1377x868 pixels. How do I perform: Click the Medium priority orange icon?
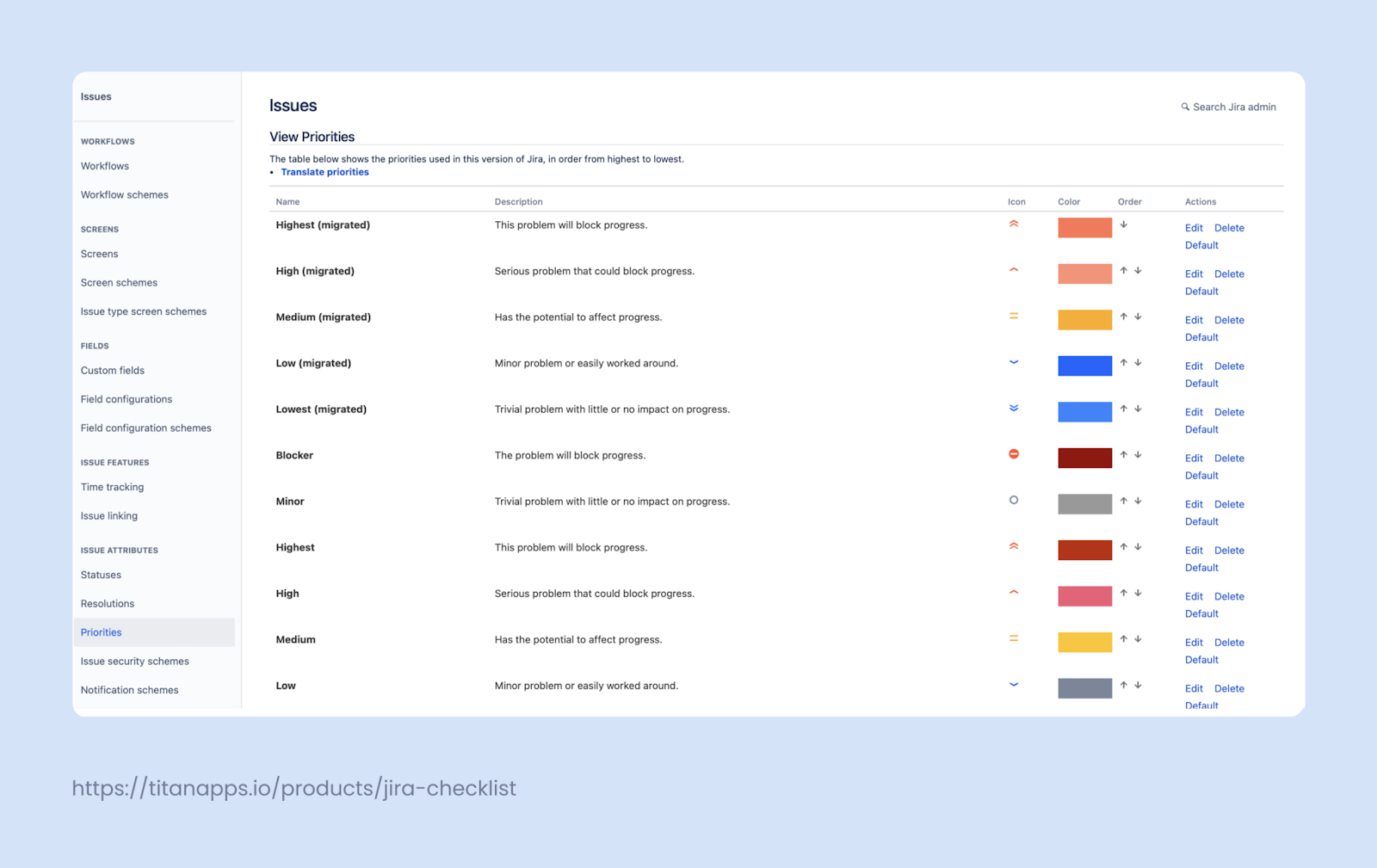point(1014,638)
